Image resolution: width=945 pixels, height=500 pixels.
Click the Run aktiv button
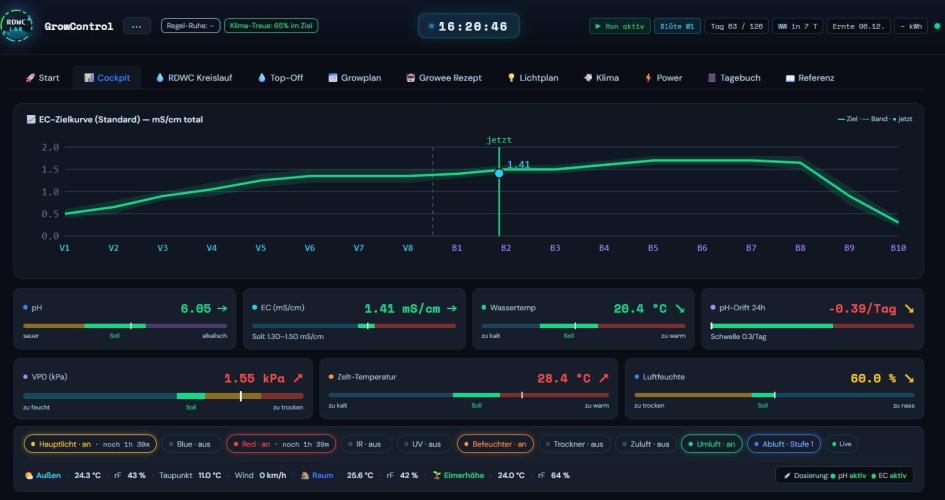[620, 26]
